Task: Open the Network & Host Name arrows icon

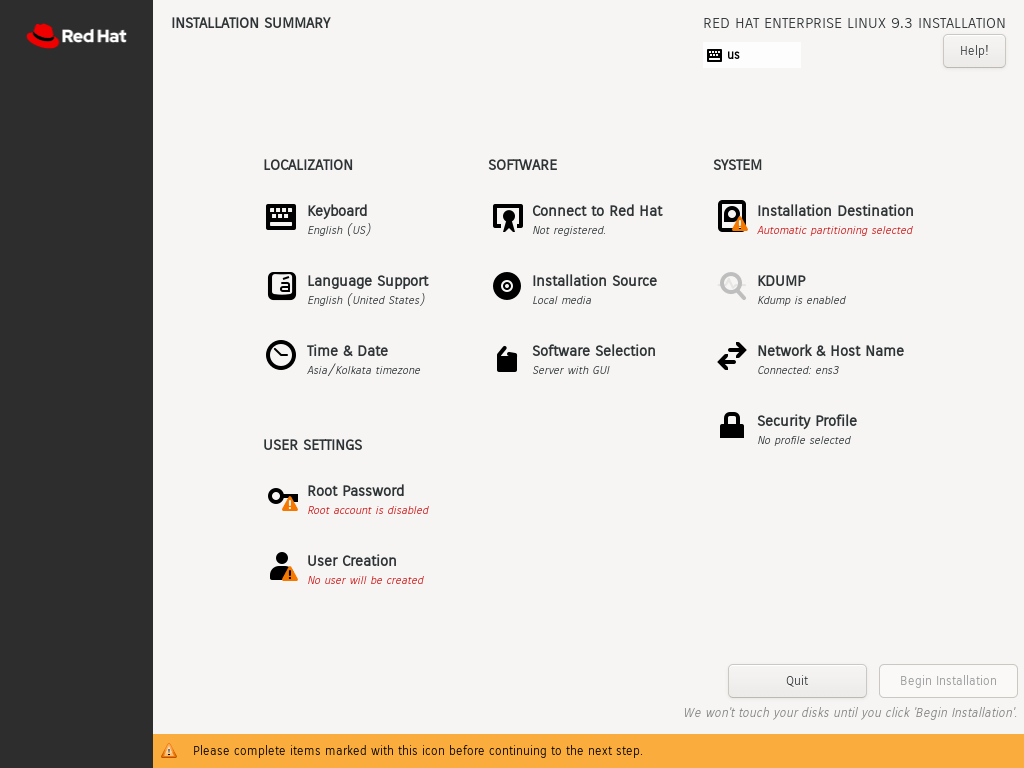Action: tap(731, 356)
